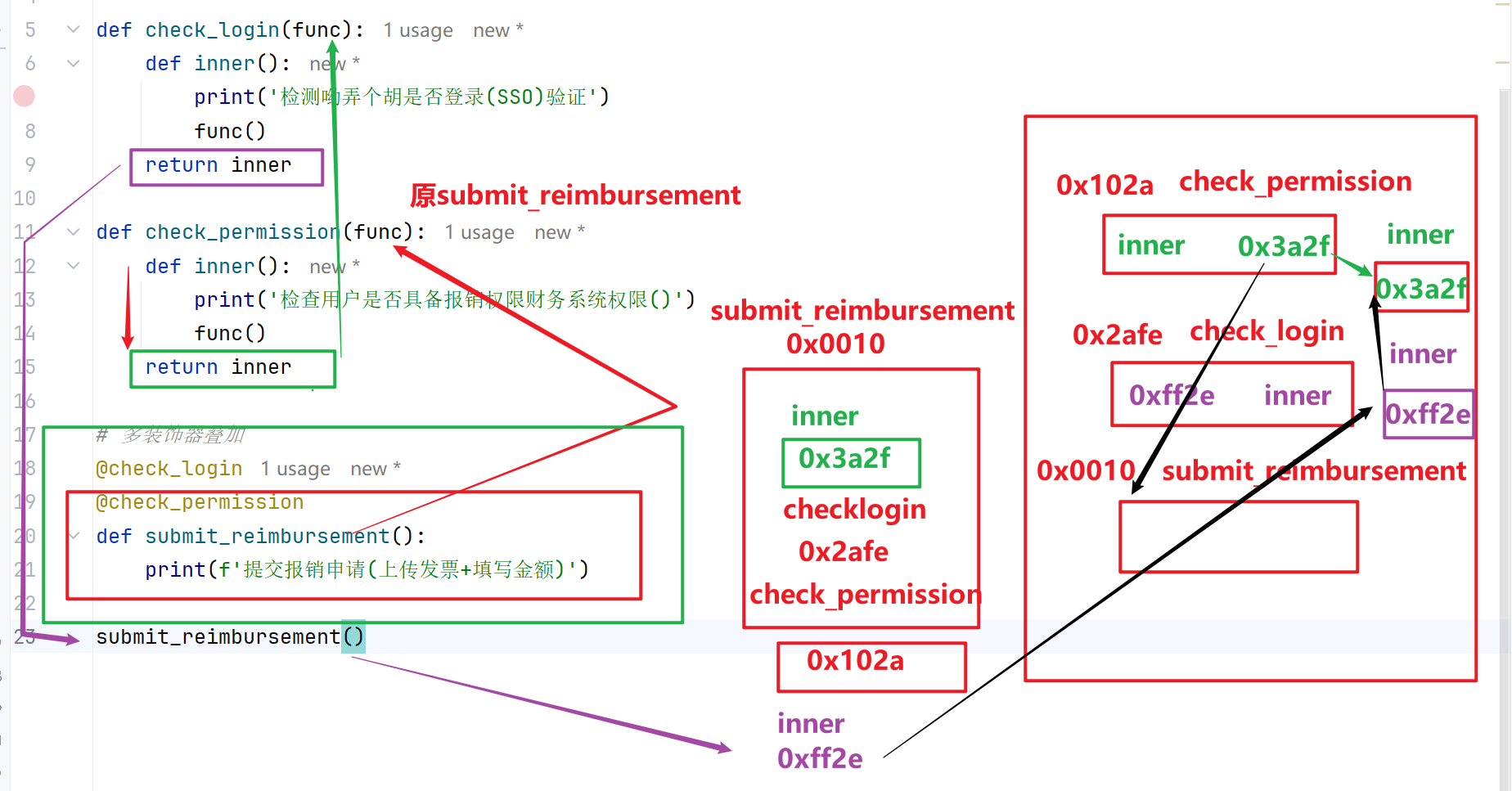Viewport: 1512px width, 791px height.
Task: Click line number 8 in the gutter
Action: click(x=30, y=131)
